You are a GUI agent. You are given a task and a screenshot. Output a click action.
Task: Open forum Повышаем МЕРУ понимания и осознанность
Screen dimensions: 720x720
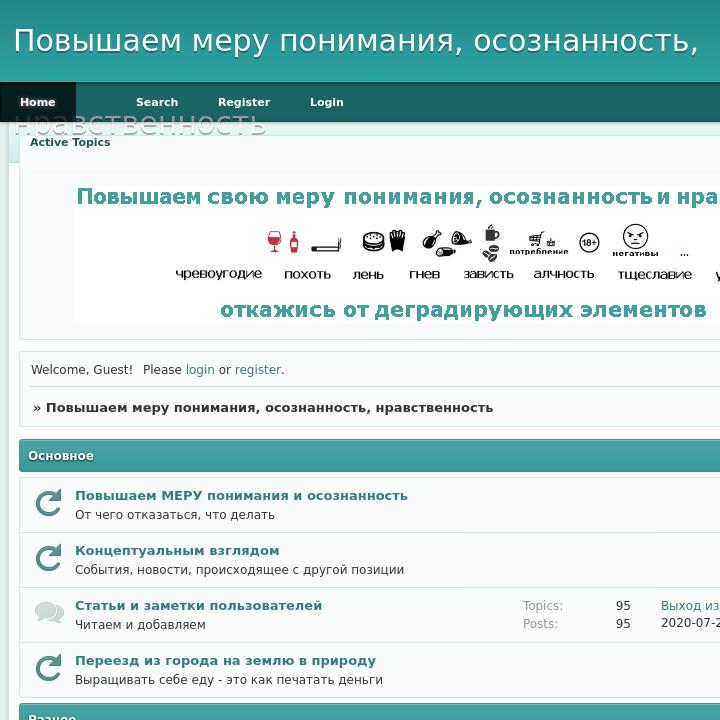coord(241,495)
